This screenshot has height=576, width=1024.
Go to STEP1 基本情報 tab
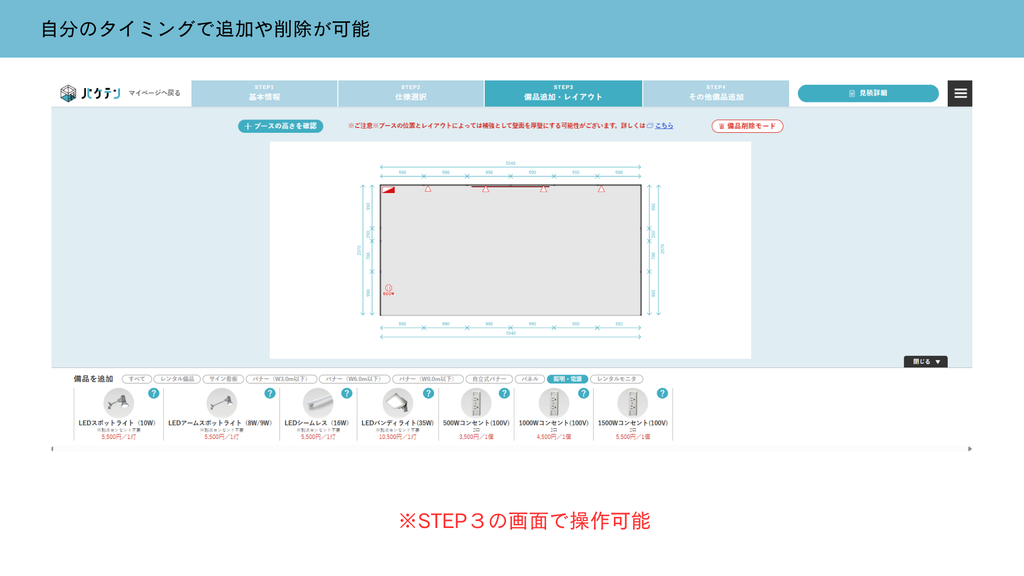click(x=264, y=93)
